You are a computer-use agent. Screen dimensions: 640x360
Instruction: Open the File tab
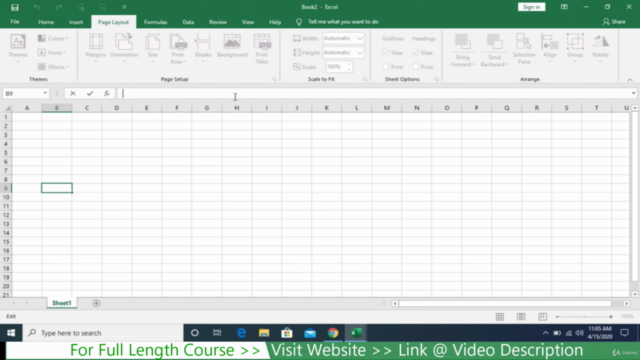pyautogui.click(x=15, y=22)
